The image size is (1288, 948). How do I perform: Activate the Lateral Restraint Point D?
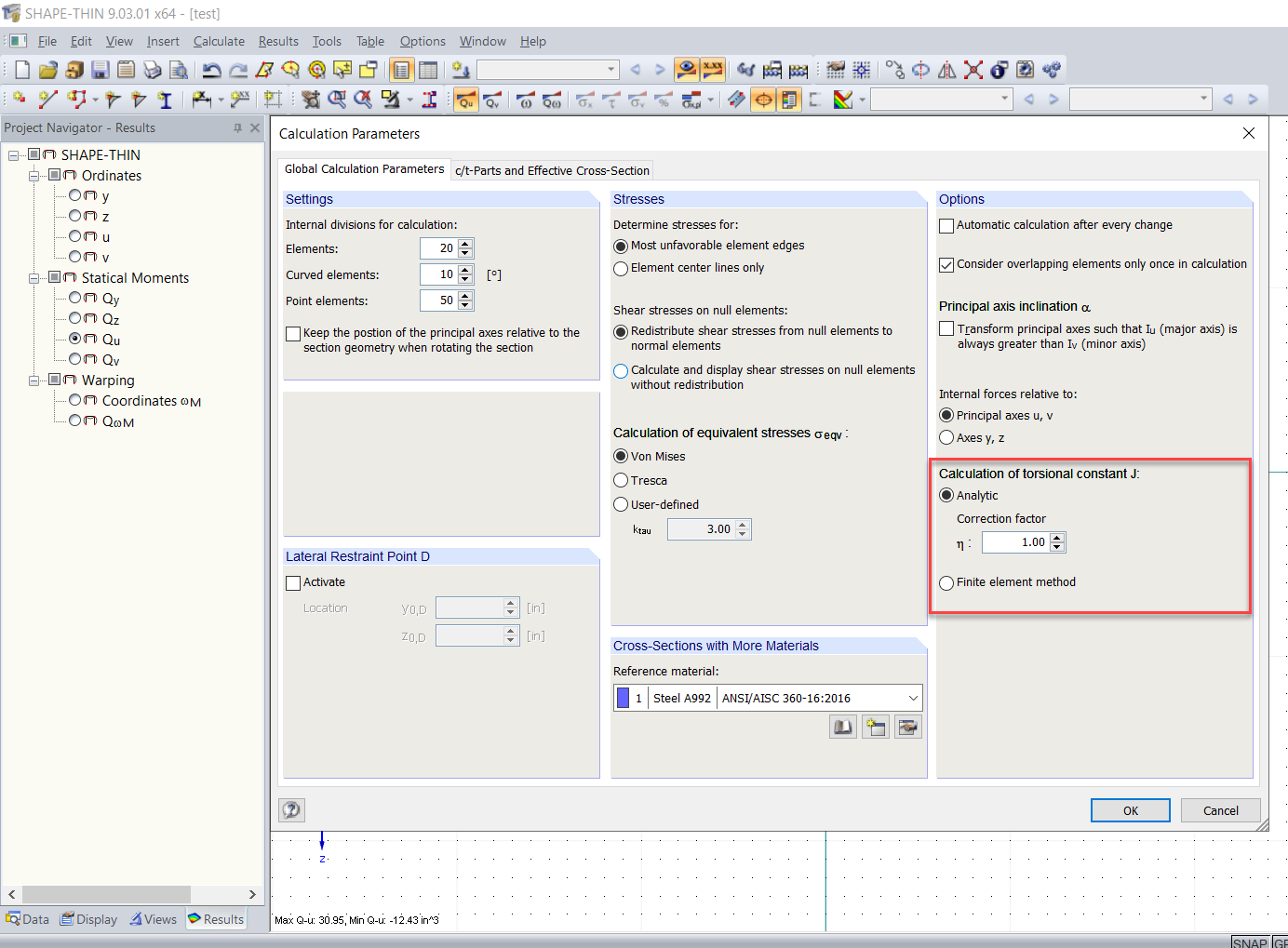(293, 581)
